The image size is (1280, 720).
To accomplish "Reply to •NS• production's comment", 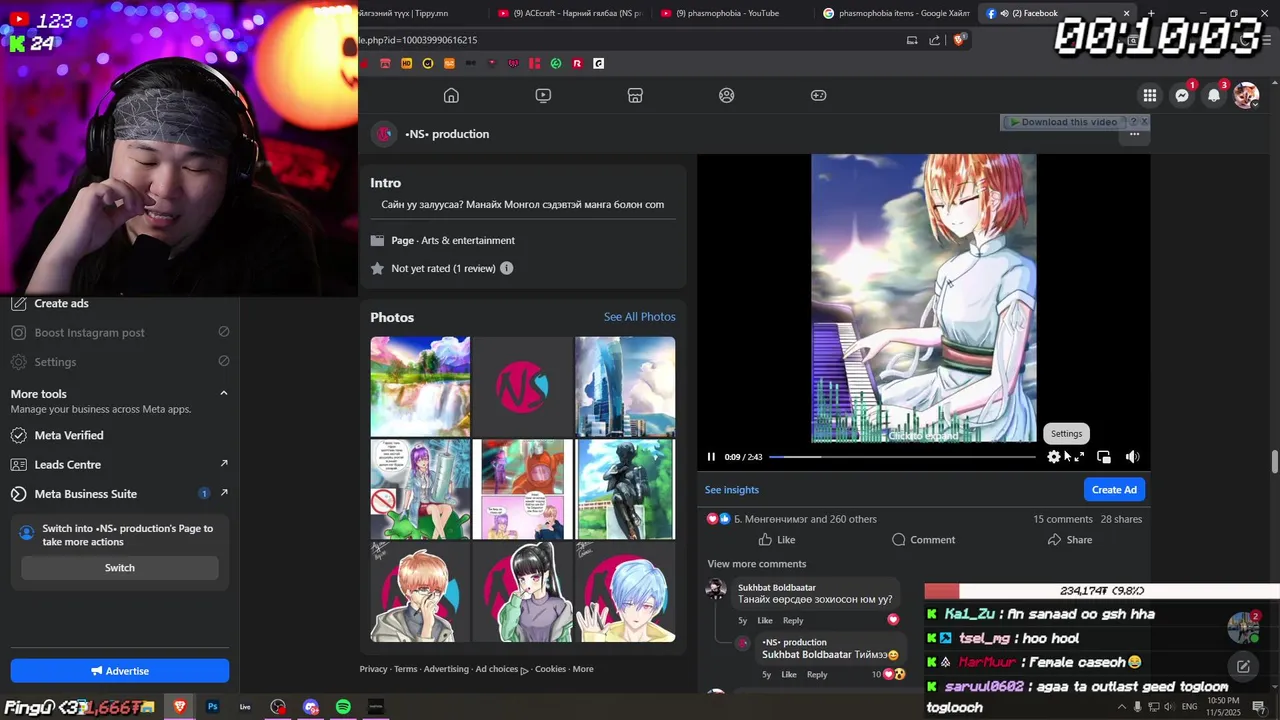I will [x=817, y=675].
